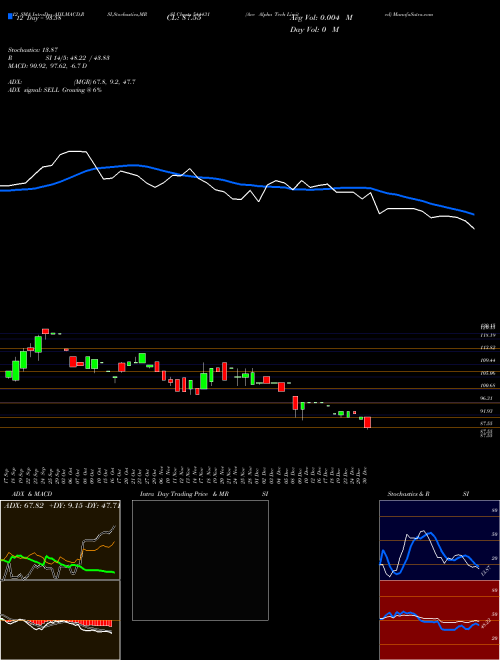
Task: Click the '(MGR) 67.8, 9.2, 47.7' ADX values
Action: (104, 82)
